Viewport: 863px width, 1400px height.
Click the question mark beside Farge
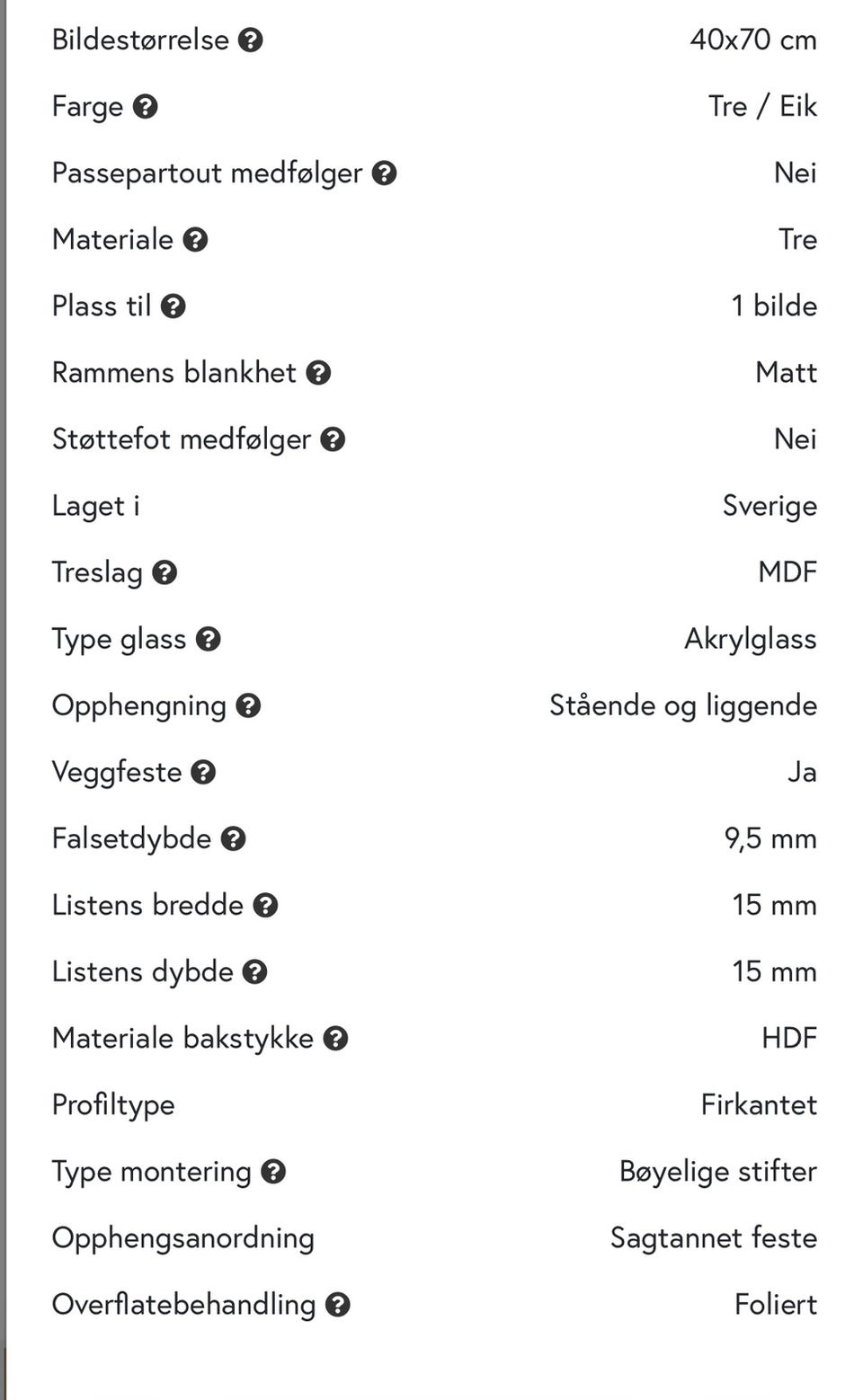tap(146, 107)
